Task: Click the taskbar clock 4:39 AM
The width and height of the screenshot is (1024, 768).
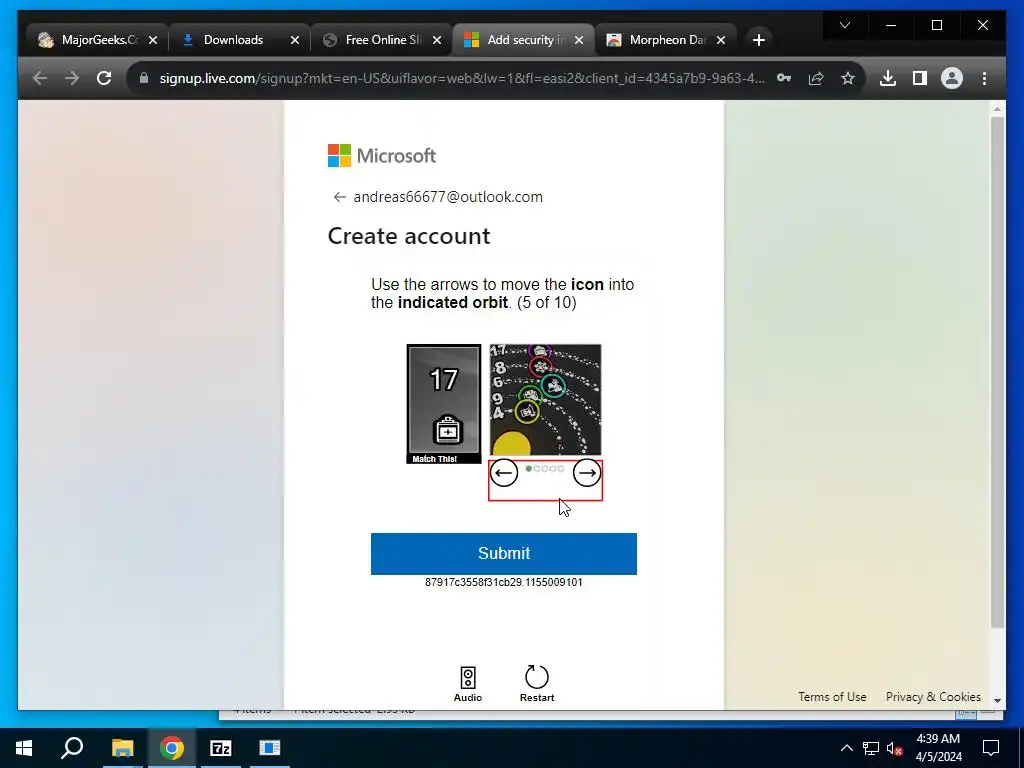Action: pyautogui.click(x=938, y=748)
